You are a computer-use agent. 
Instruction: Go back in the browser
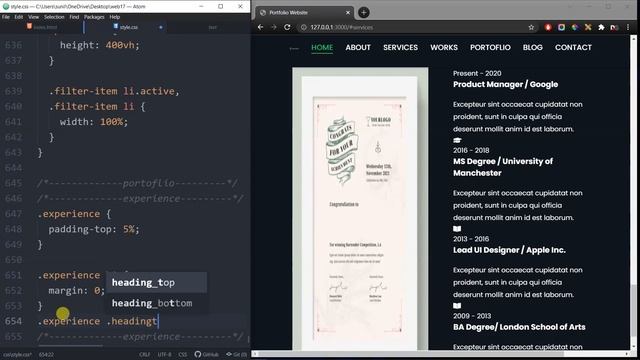pos(260,27)
